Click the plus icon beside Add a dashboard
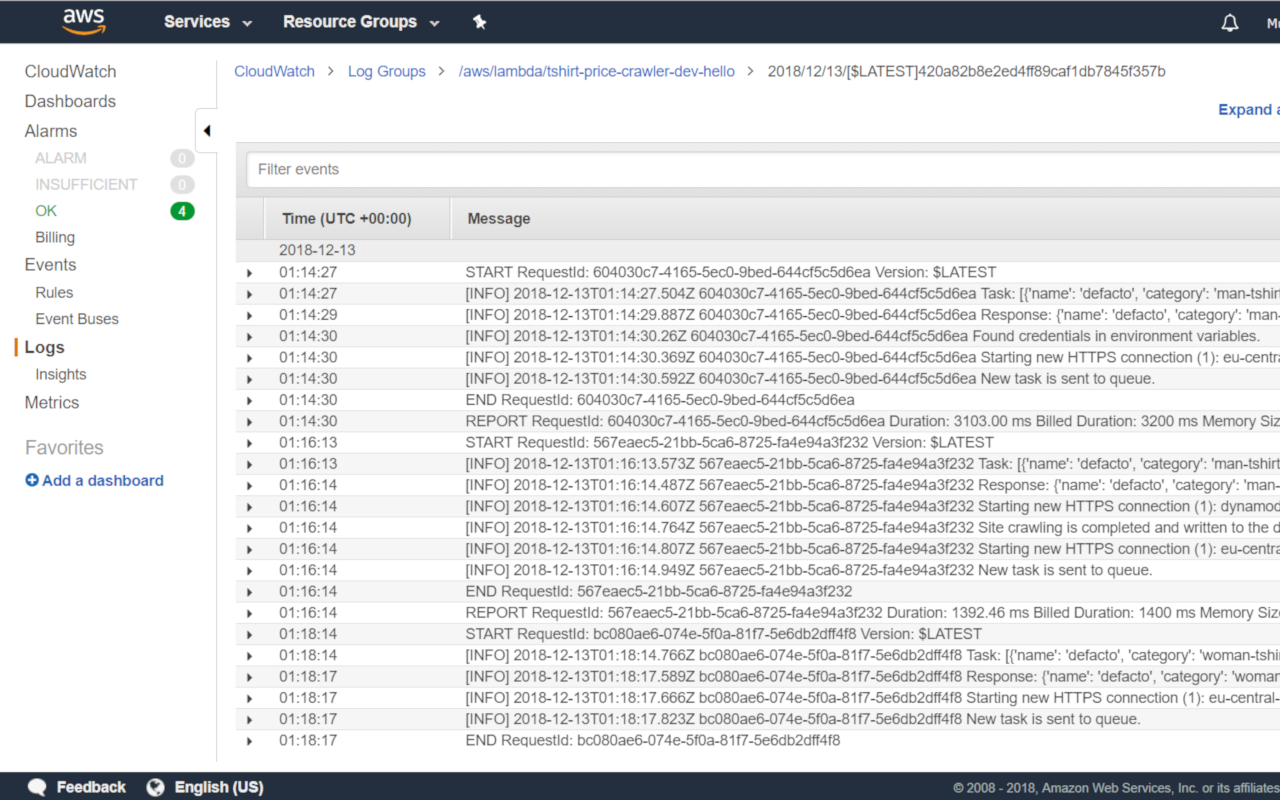 pyautogui.click(x=31, y=480)
